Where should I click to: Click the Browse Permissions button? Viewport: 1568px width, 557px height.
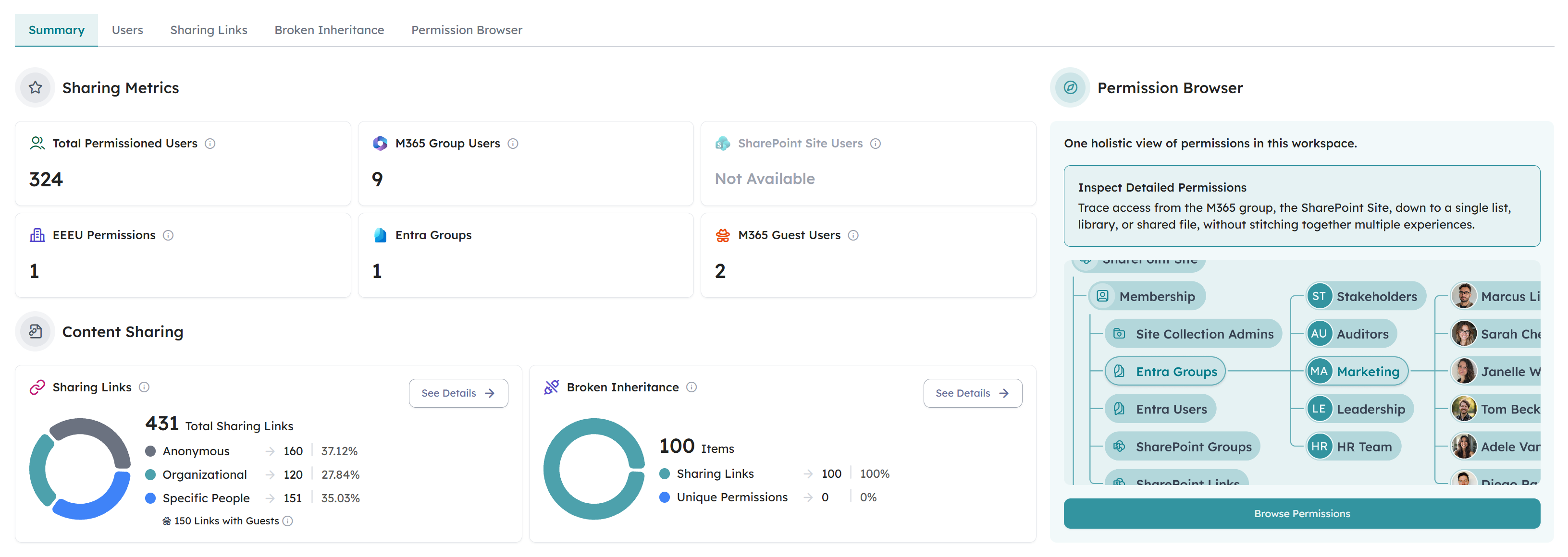coord(1302,514)
